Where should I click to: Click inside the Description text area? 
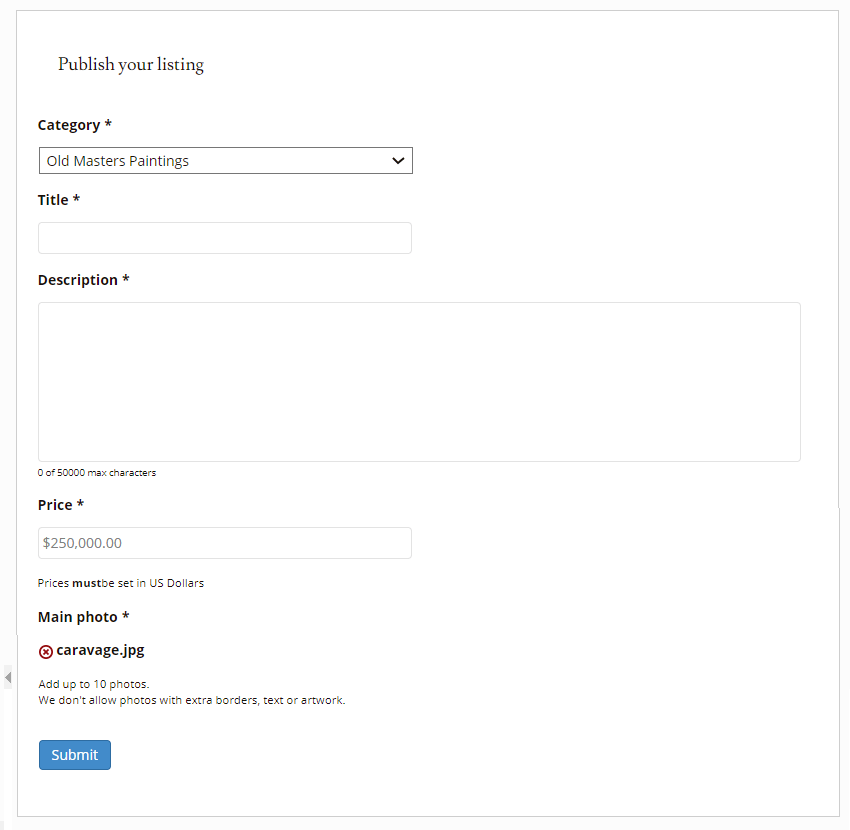pos(419,381)
